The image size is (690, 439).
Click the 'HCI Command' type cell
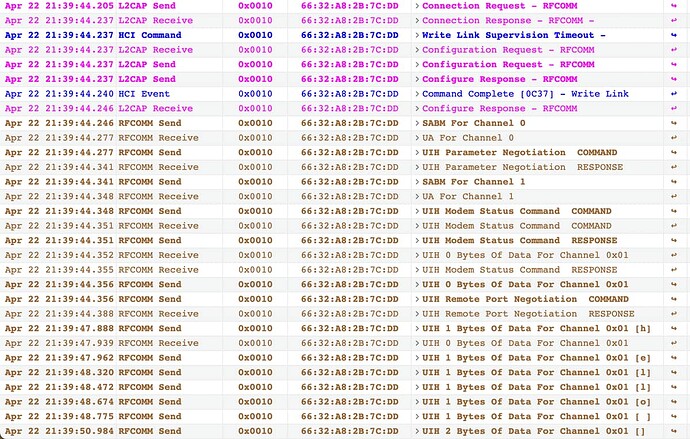pyautogui.click(x=150, y=35)
